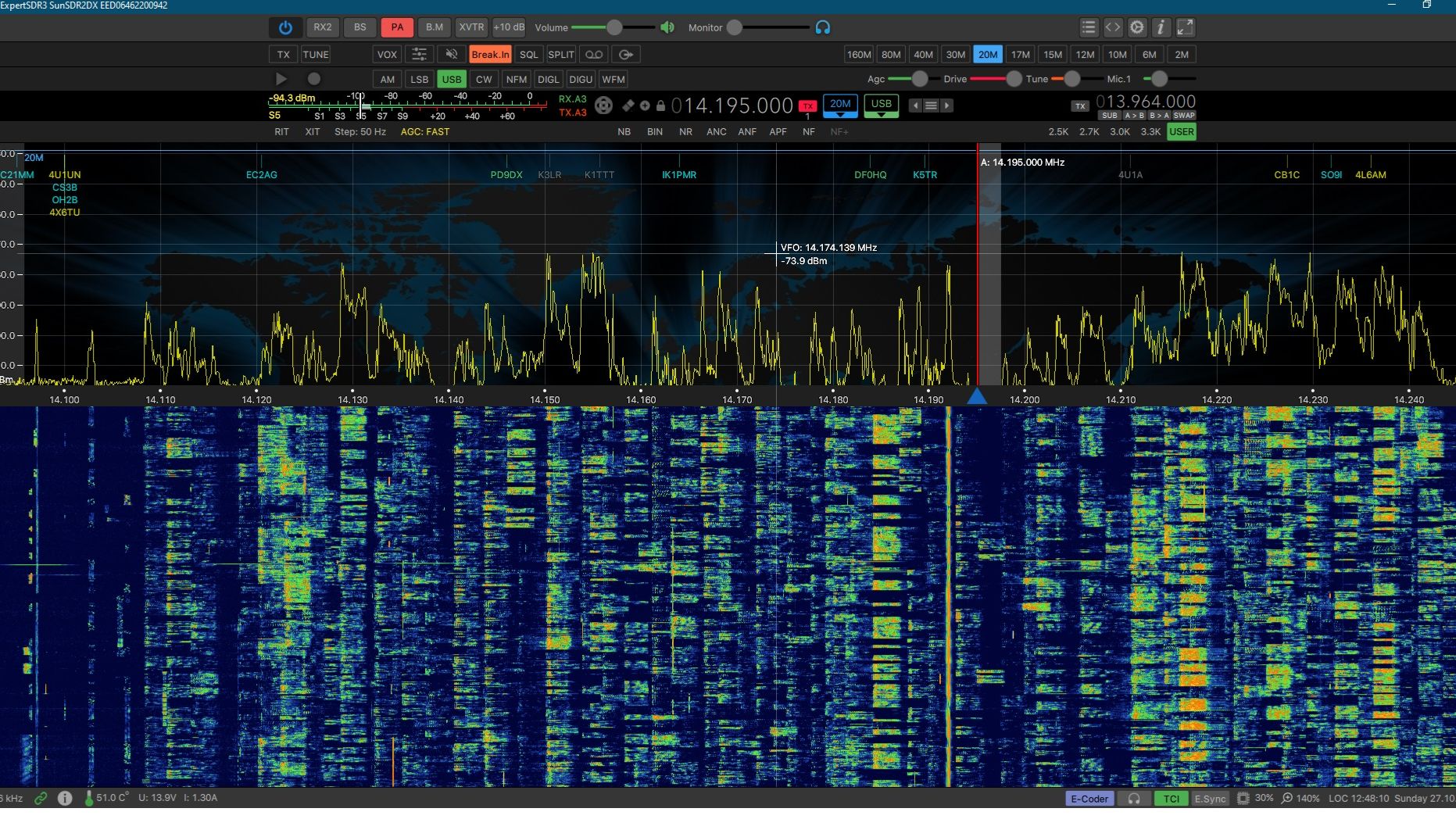Viewport: 1456px width, 819px height.
Task: Click the angle brackets panel icon
Action: [1113, 27]
